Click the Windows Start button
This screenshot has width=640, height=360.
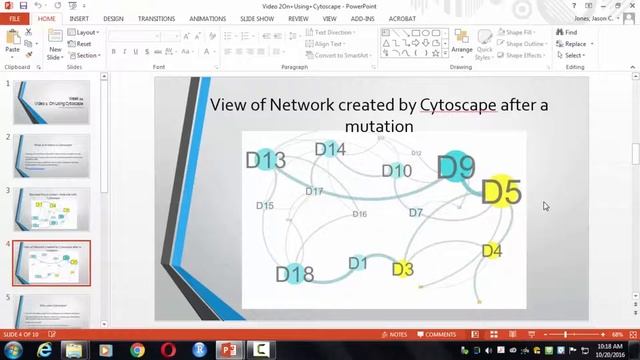pyautogui.click(x=13, y=350)
